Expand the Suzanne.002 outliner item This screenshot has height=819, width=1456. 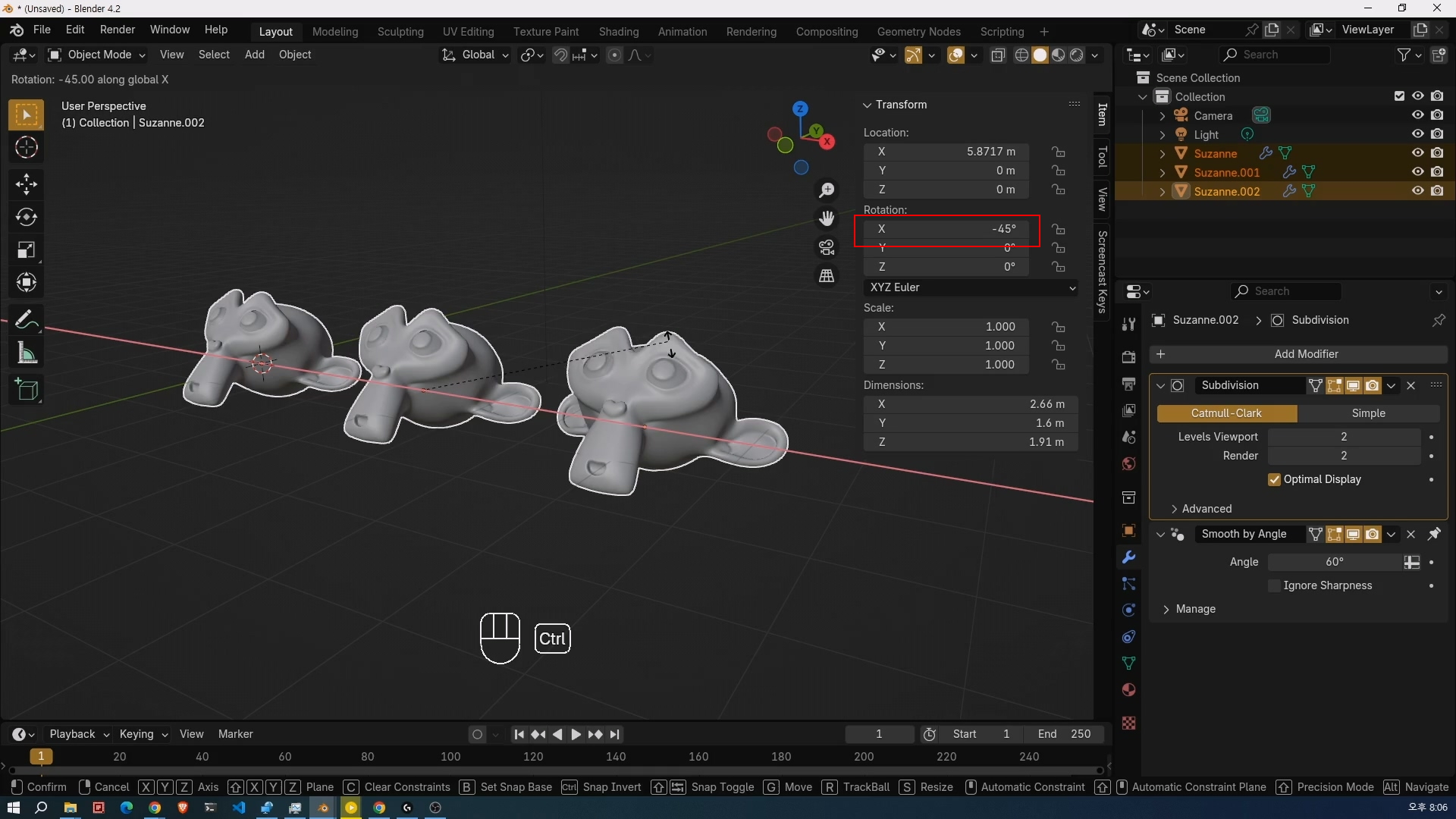1163,192
